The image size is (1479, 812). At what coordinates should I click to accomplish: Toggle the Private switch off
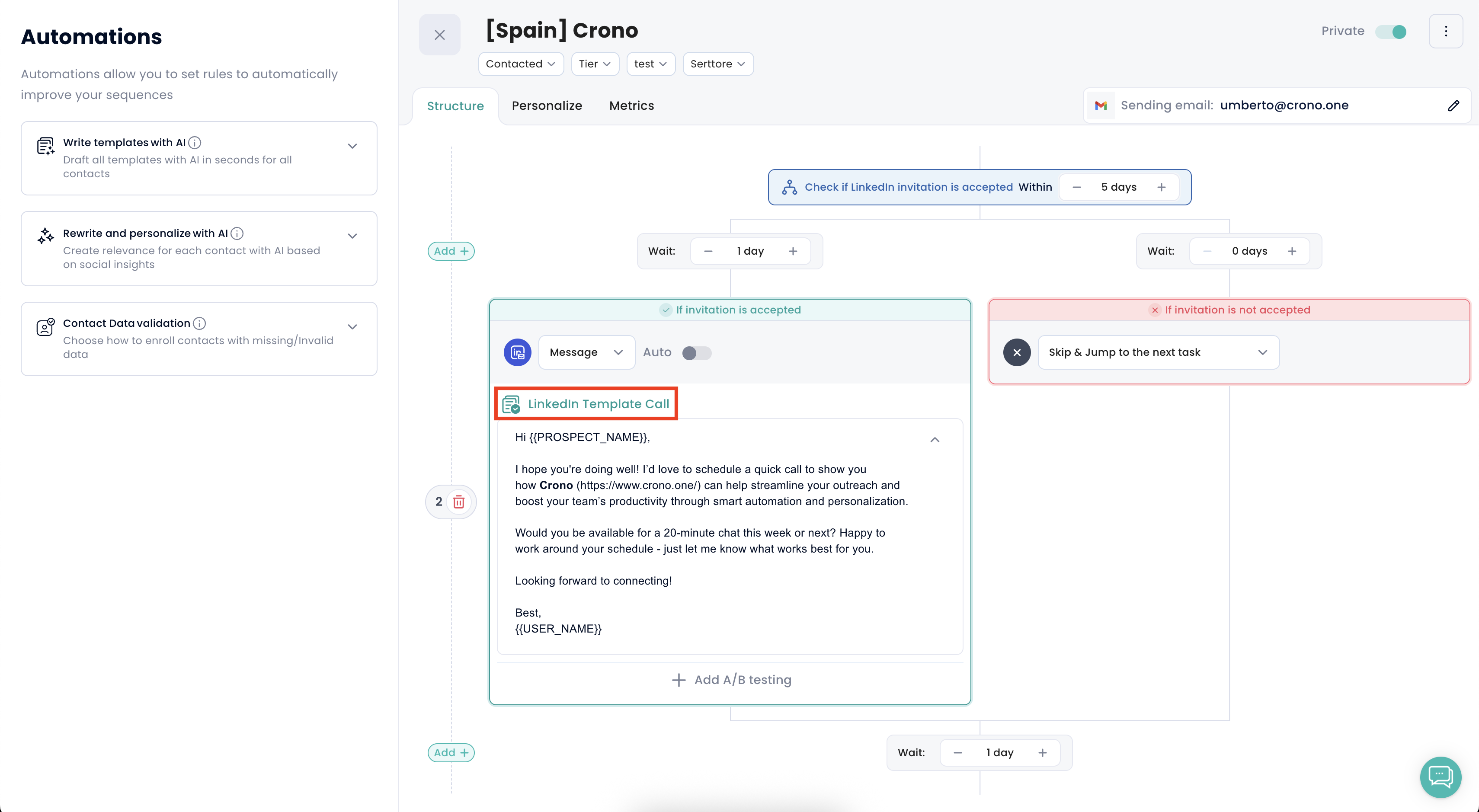[1391, 32]
